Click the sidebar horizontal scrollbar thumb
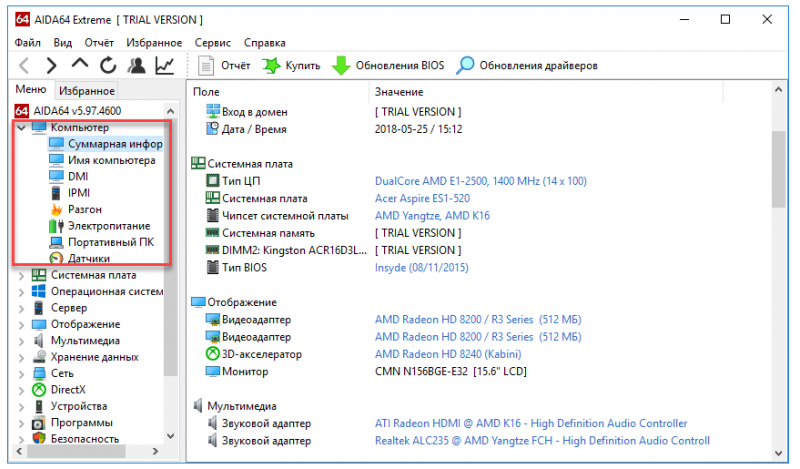The width and height of the screenshot is (800, 469). pos(77,451)
